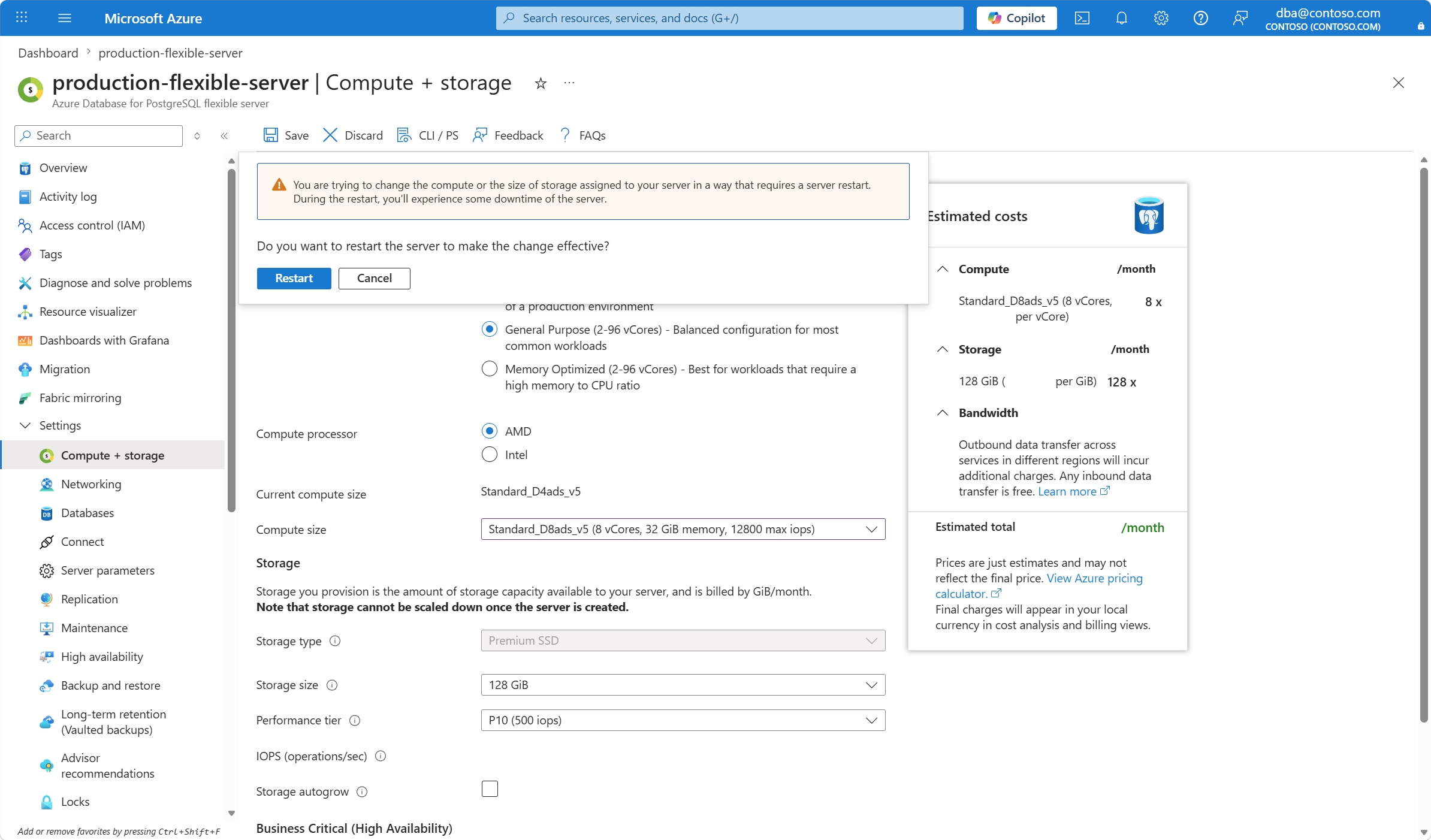Image resolution: width=1431 pixels, height=840 pixels.
Task: Open the Compute size dropdown
Action: click(683, 529)
